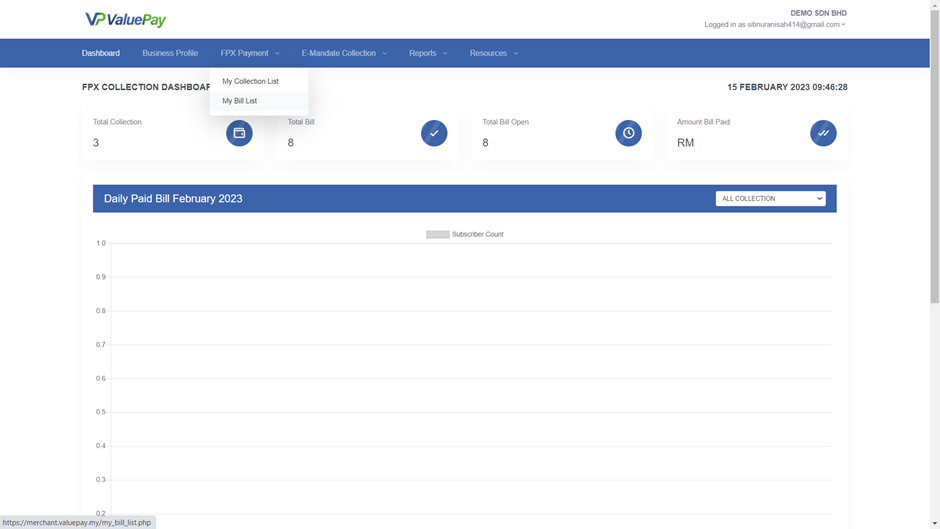This screenshot has width=940, height=529.
Task: Click the ValuePay logo
Action: pyautogui.click(x=126, y=20)
